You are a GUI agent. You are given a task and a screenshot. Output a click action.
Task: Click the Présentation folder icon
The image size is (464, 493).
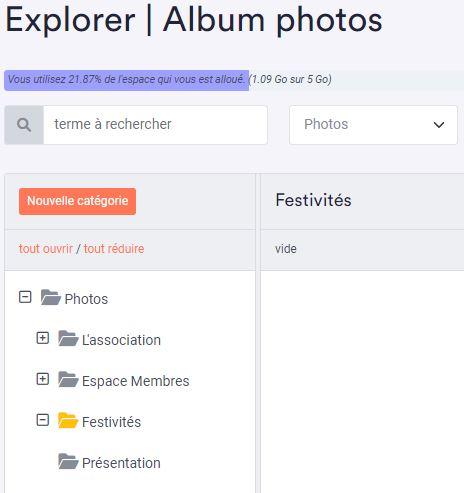(68, 462)
